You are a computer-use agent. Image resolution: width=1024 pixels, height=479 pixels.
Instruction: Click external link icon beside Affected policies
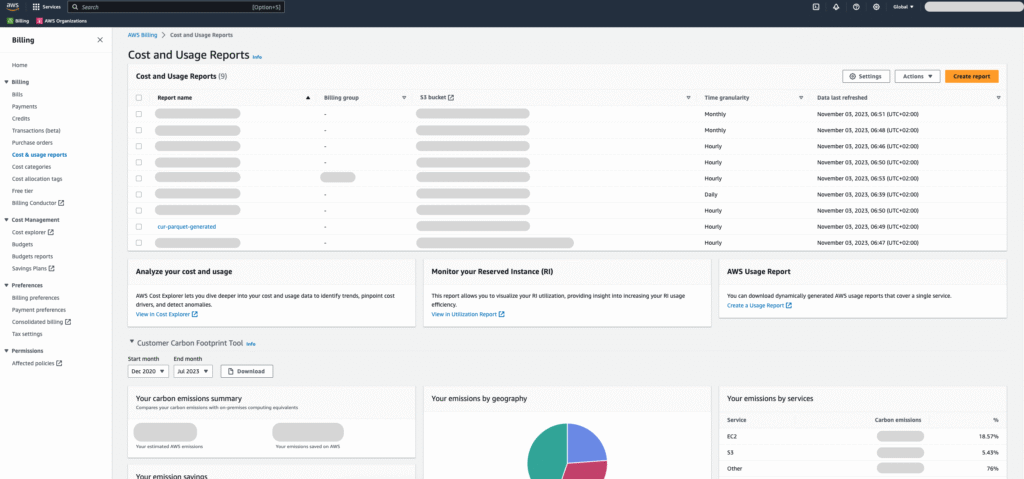point(59,363)
